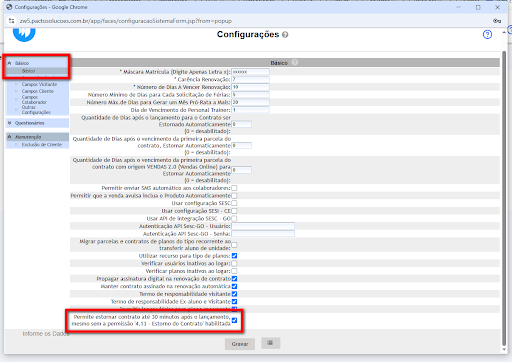Viewport: 512px width, 362px height.
Task: Click the help icon in Básico header bar
Action: pyautogui.click(x=295, y=62)
